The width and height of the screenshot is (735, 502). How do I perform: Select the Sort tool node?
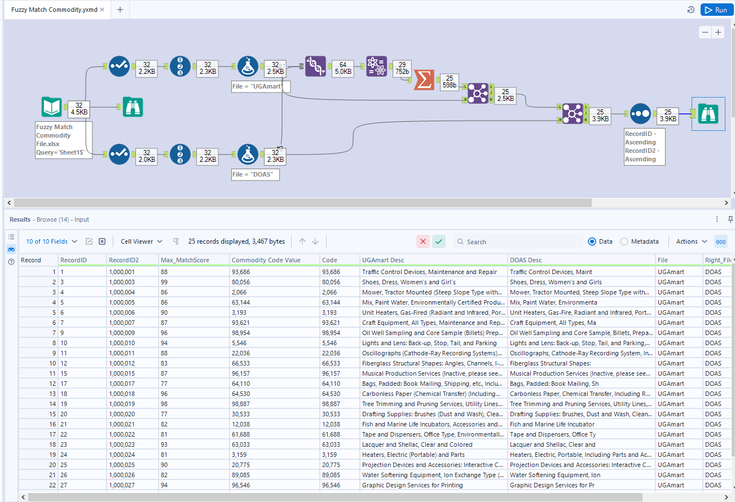tap(641, 112)
